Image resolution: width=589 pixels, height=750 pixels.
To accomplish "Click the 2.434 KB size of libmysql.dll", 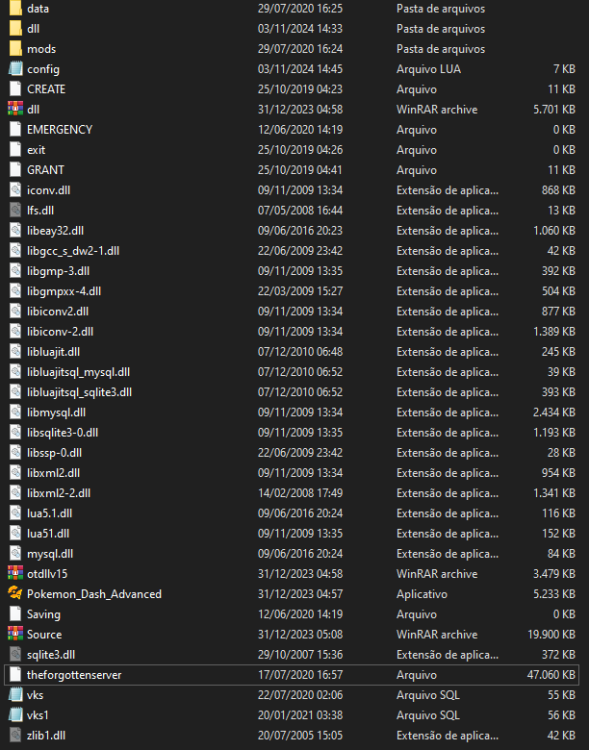I will coord(555,412).
